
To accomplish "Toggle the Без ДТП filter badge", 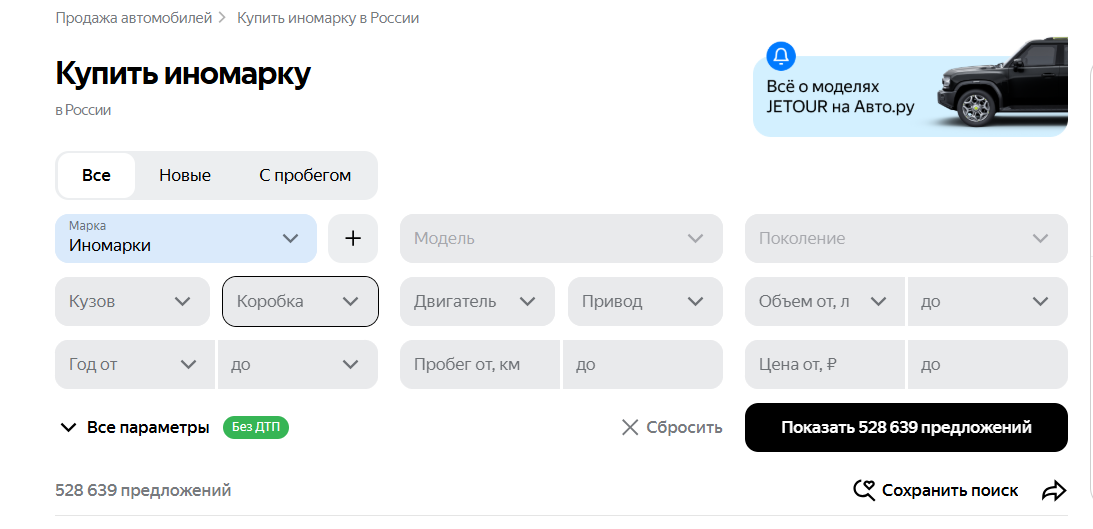I will [x=255, y=428].
